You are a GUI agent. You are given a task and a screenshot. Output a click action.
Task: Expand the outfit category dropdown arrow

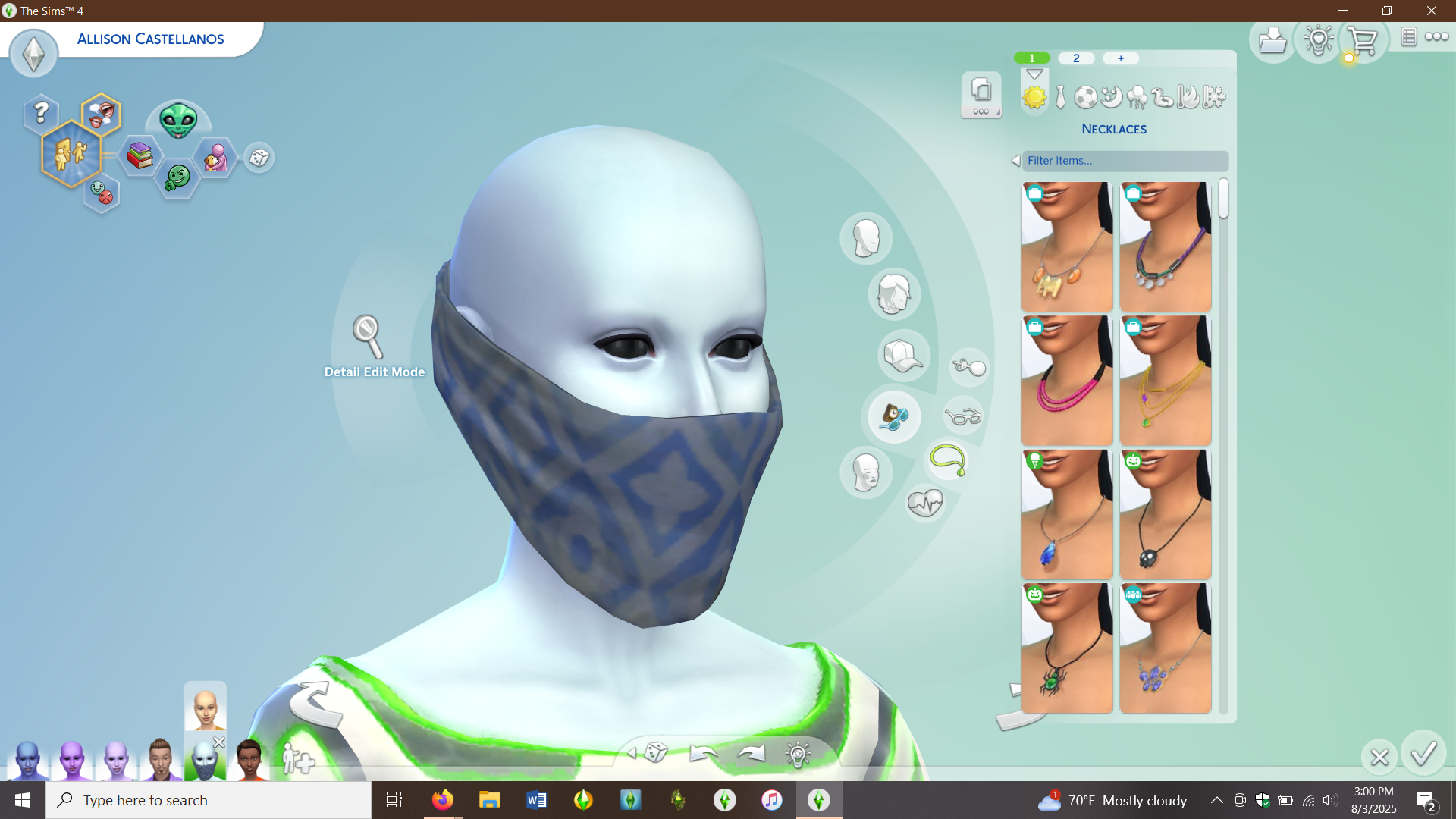(x=1034, y=74)
